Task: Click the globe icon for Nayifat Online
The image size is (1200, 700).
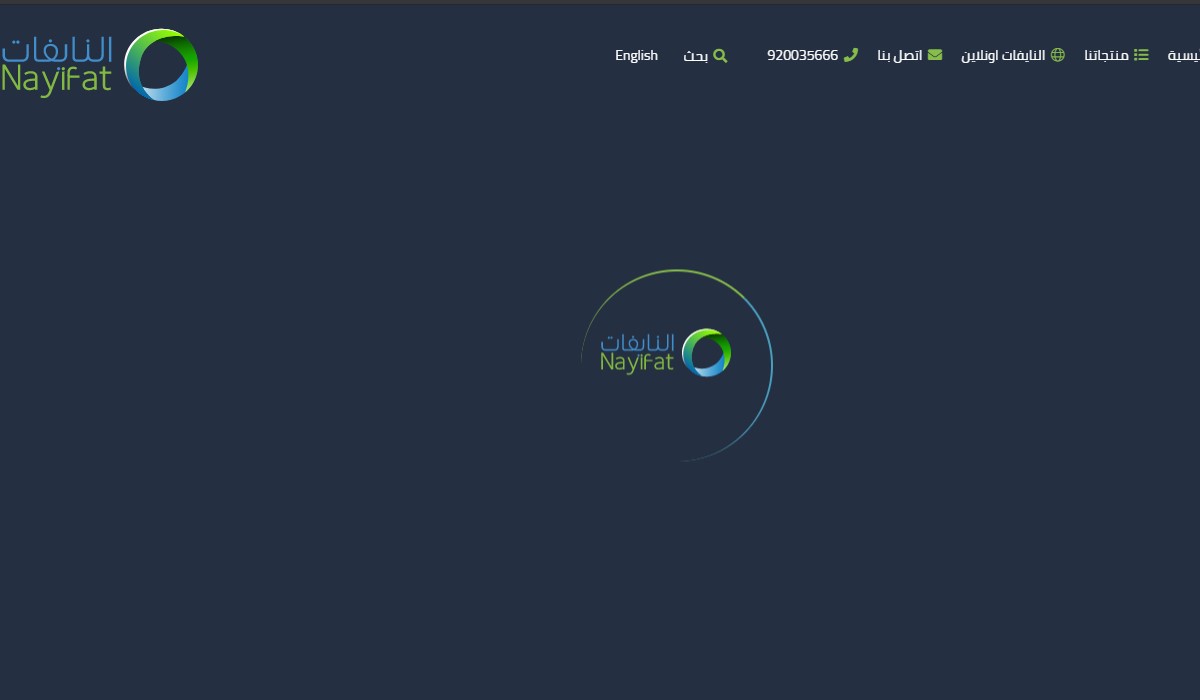Action: (1058, 55)
